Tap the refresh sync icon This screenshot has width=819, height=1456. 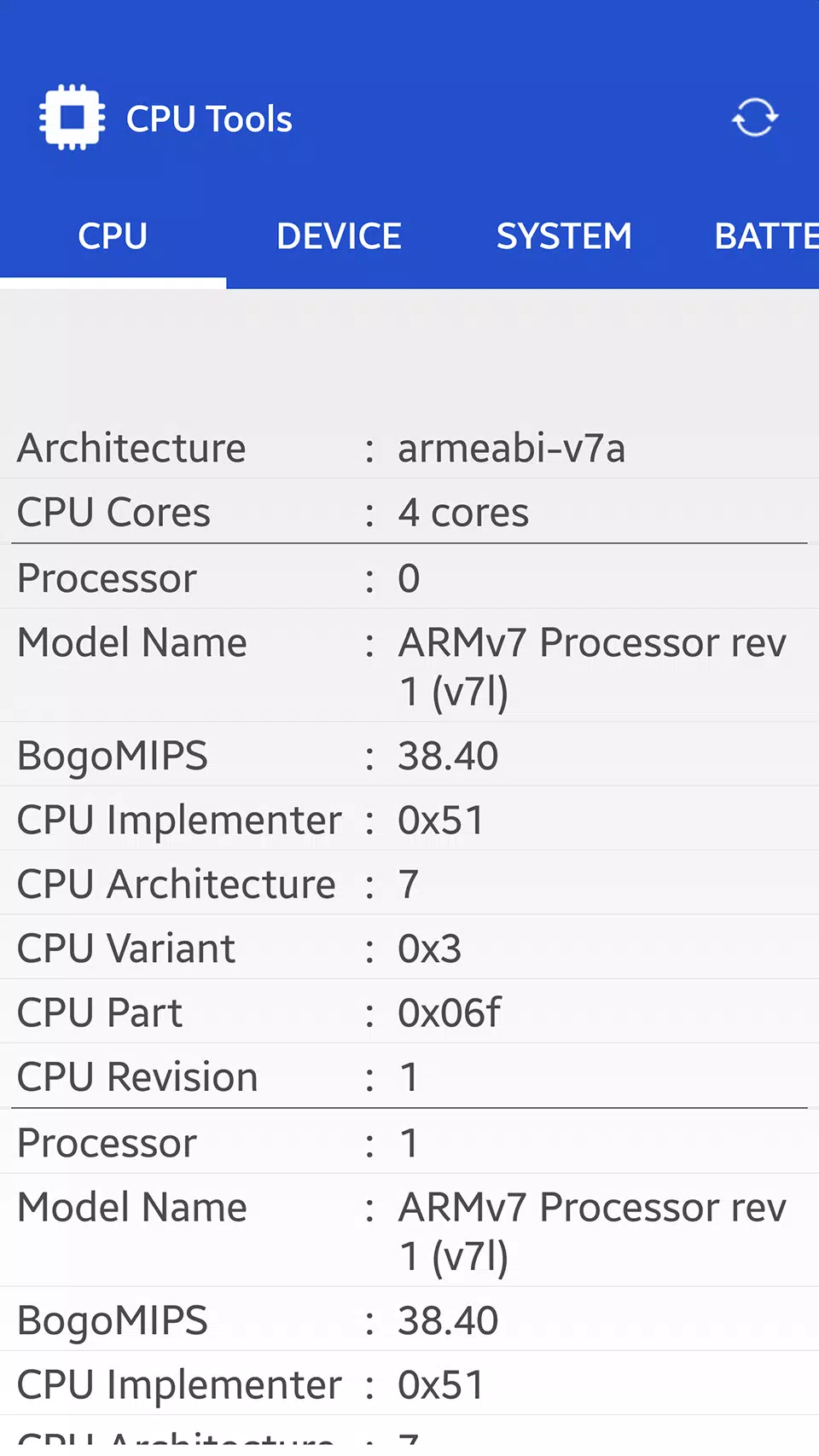755,118
